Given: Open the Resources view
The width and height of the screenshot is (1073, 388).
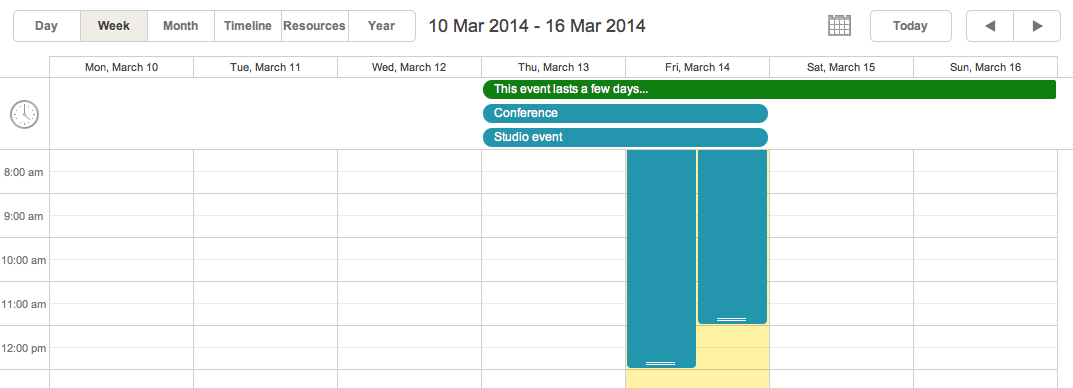Looking at the screenshot, I should [x=314, y=26].
